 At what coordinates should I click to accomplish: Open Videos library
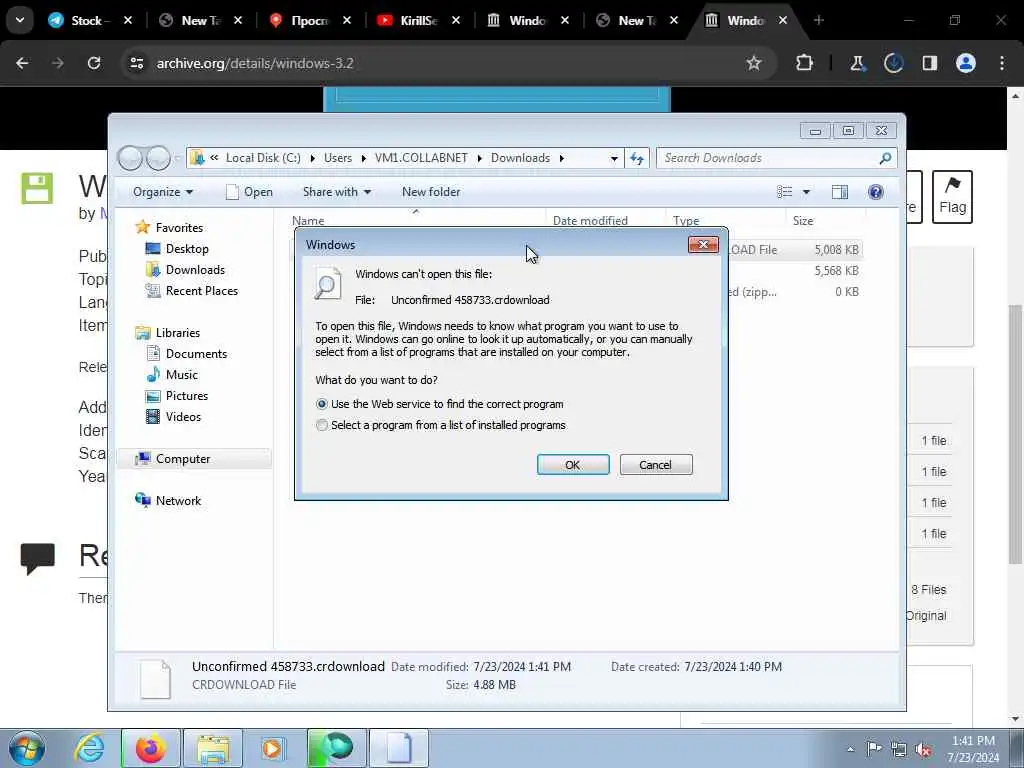tap(183, 417)
